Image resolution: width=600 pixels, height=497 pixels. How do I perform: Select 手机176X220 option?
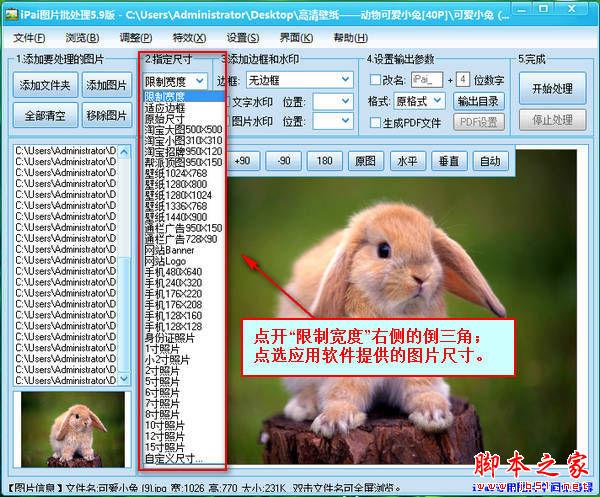pyautogui.click(x=183, y=294)
